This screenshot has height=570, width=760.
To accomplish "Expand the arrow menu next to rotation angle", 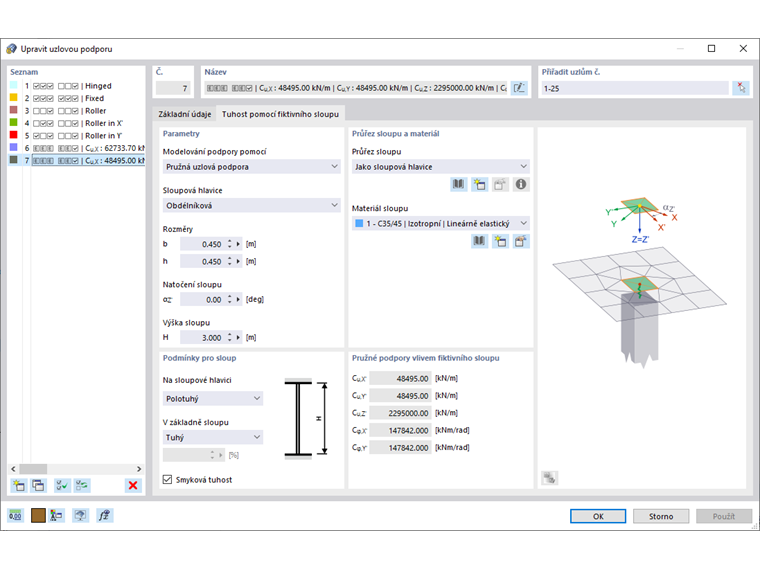I will tap(238, 300).
